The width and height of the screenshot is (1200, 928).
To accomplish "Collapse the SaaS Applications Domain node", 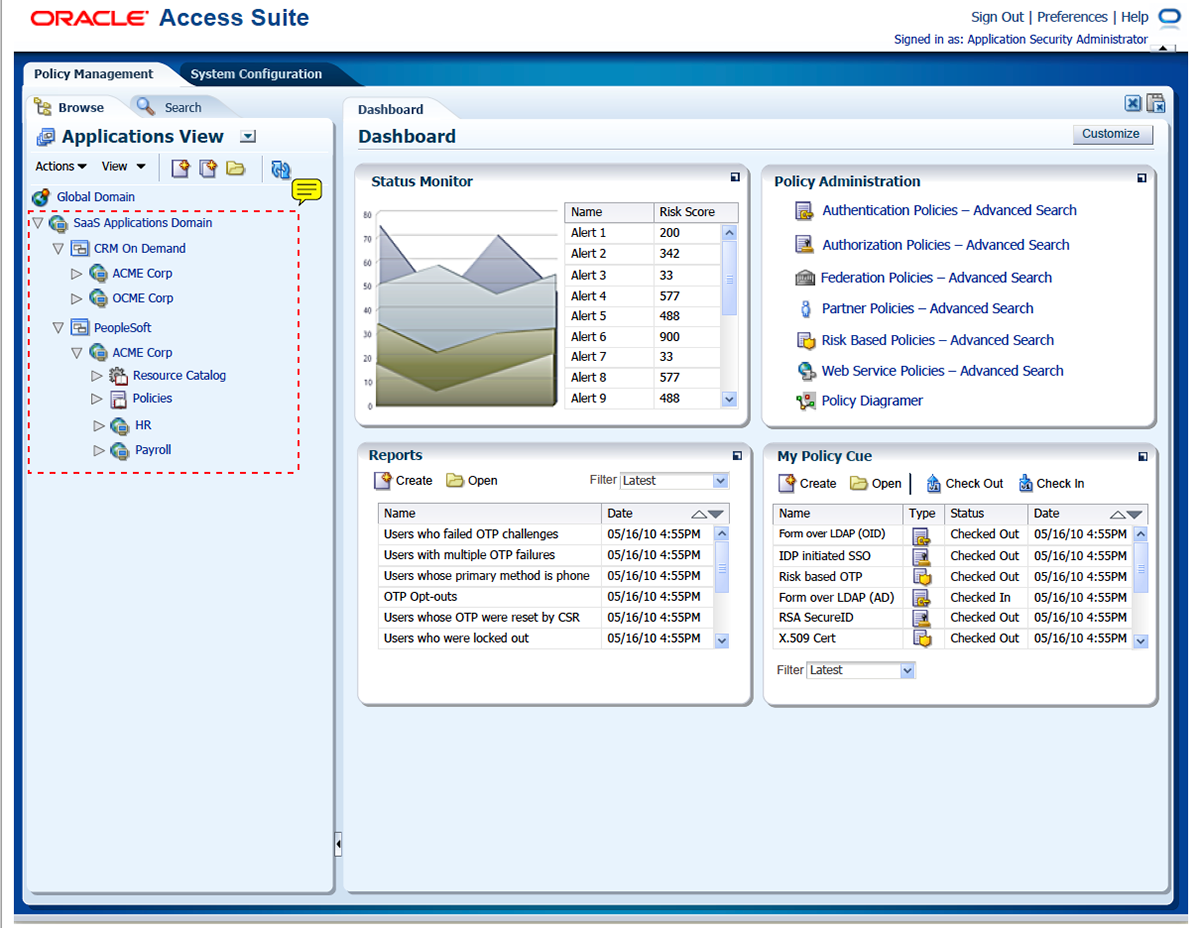I will [x=37, y=223].
